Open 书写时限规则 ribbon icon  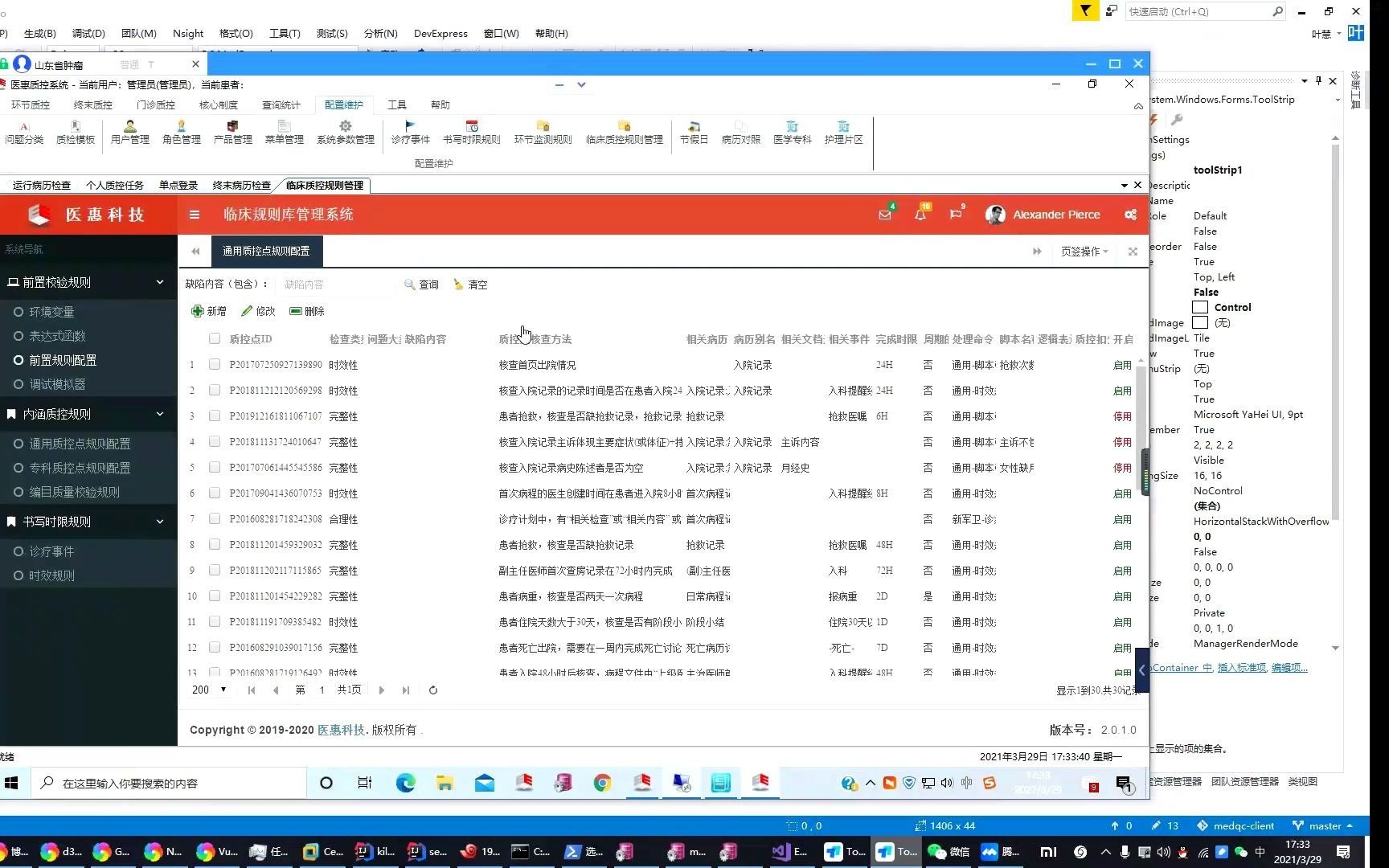472,133
